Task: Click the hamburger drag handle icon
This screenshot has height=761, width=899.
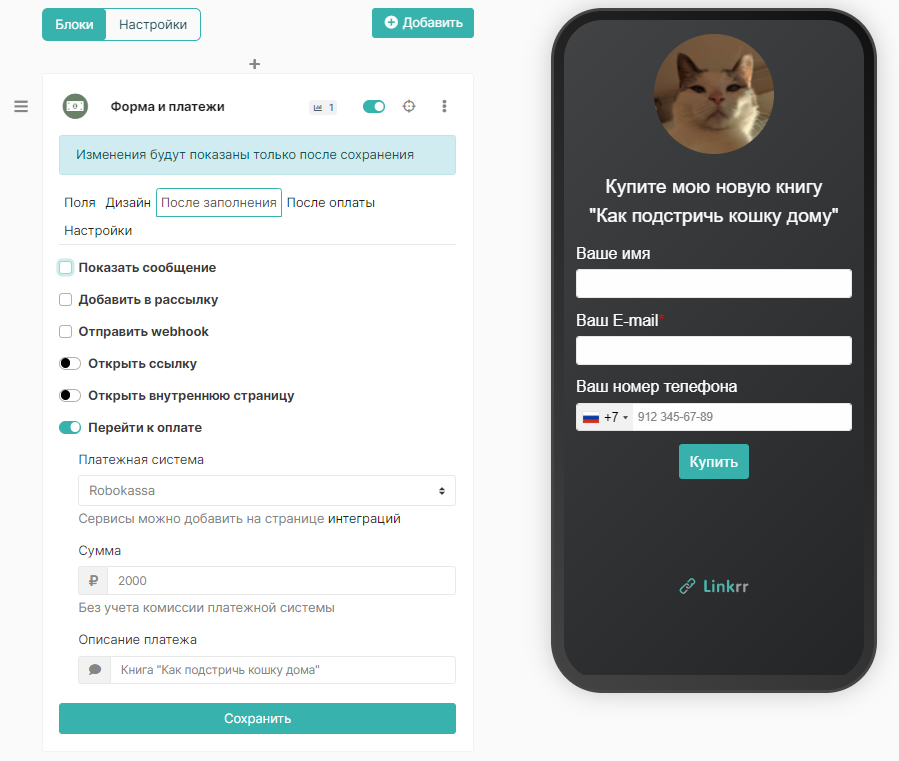Action: coord(21,106)
